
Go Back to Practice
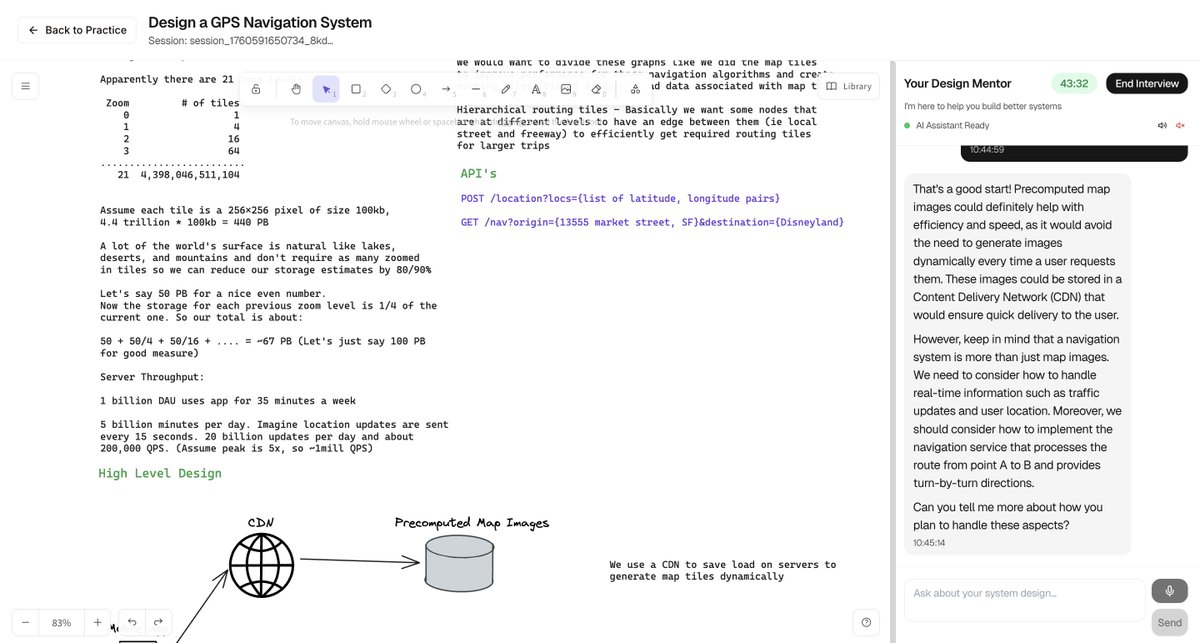coord(78,30)
